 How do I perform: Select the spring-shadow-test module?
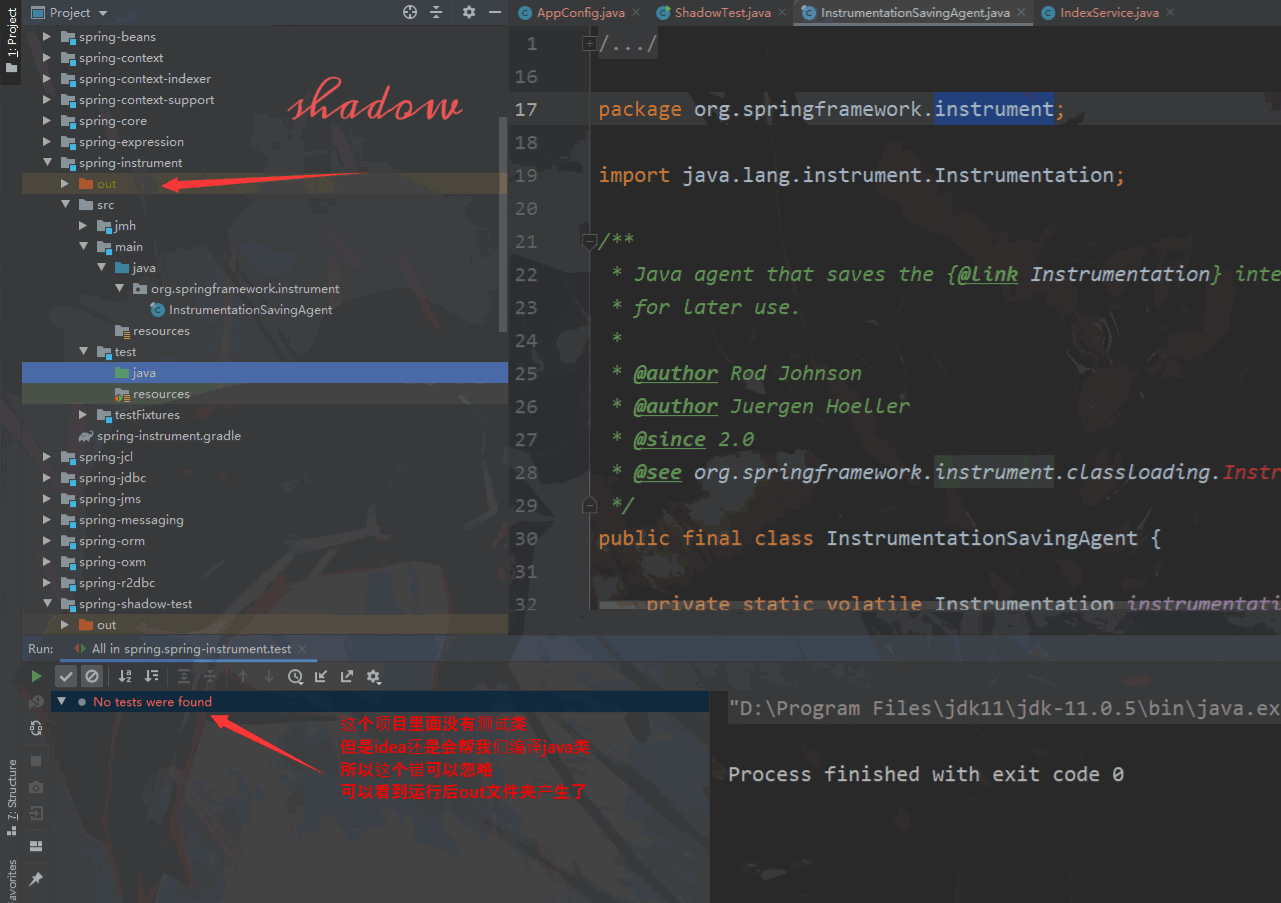pos(136,604)
